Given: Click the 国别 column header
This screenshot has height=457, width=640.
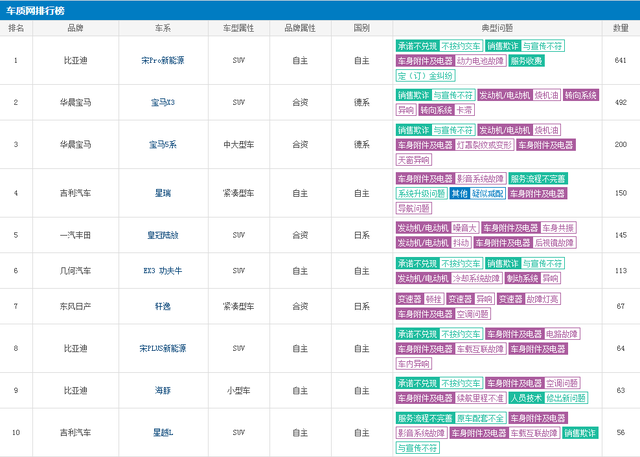Looking at the screenshot, I should click(362, 28).
